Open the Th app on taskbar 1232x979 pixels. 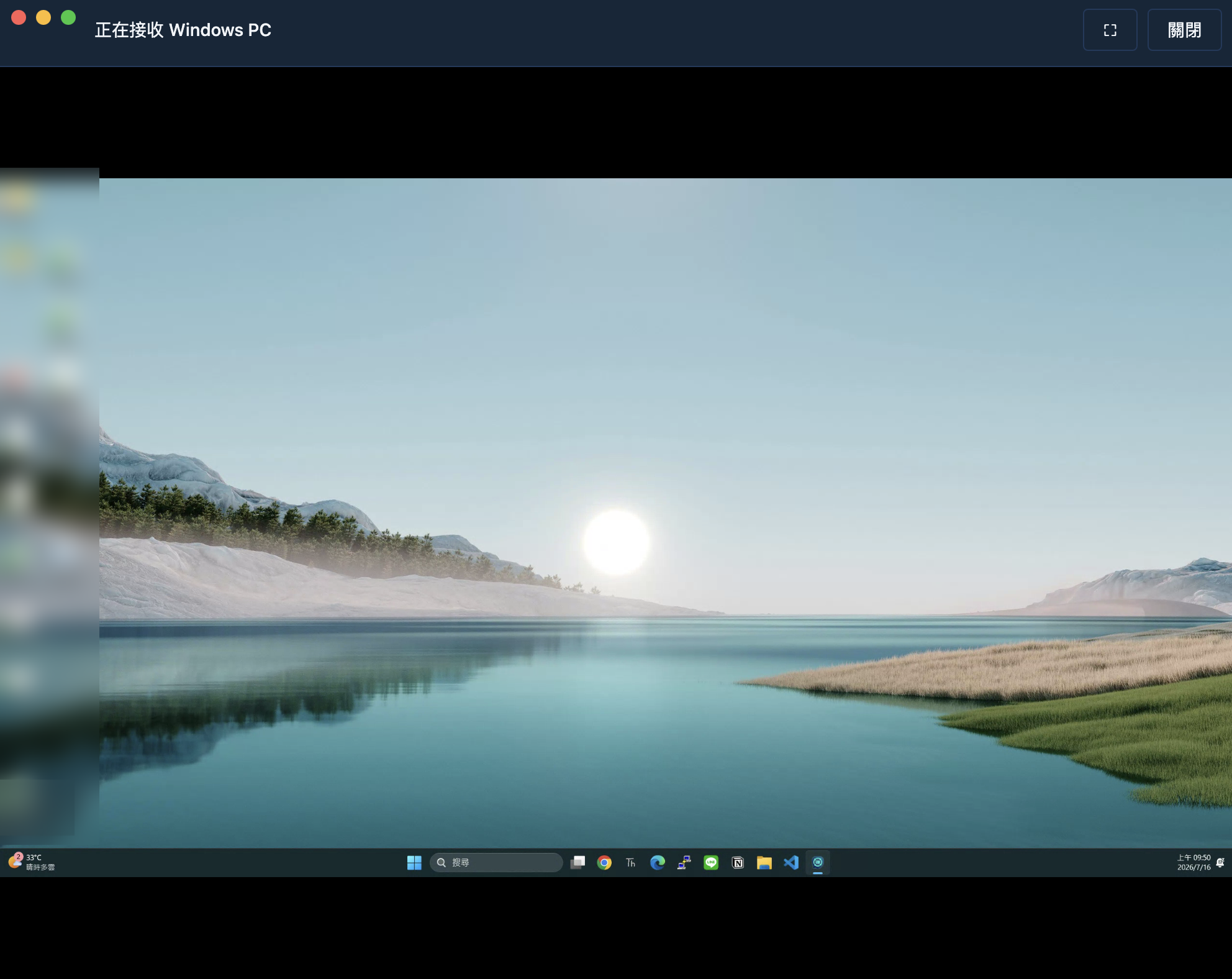tap(631, 862)
